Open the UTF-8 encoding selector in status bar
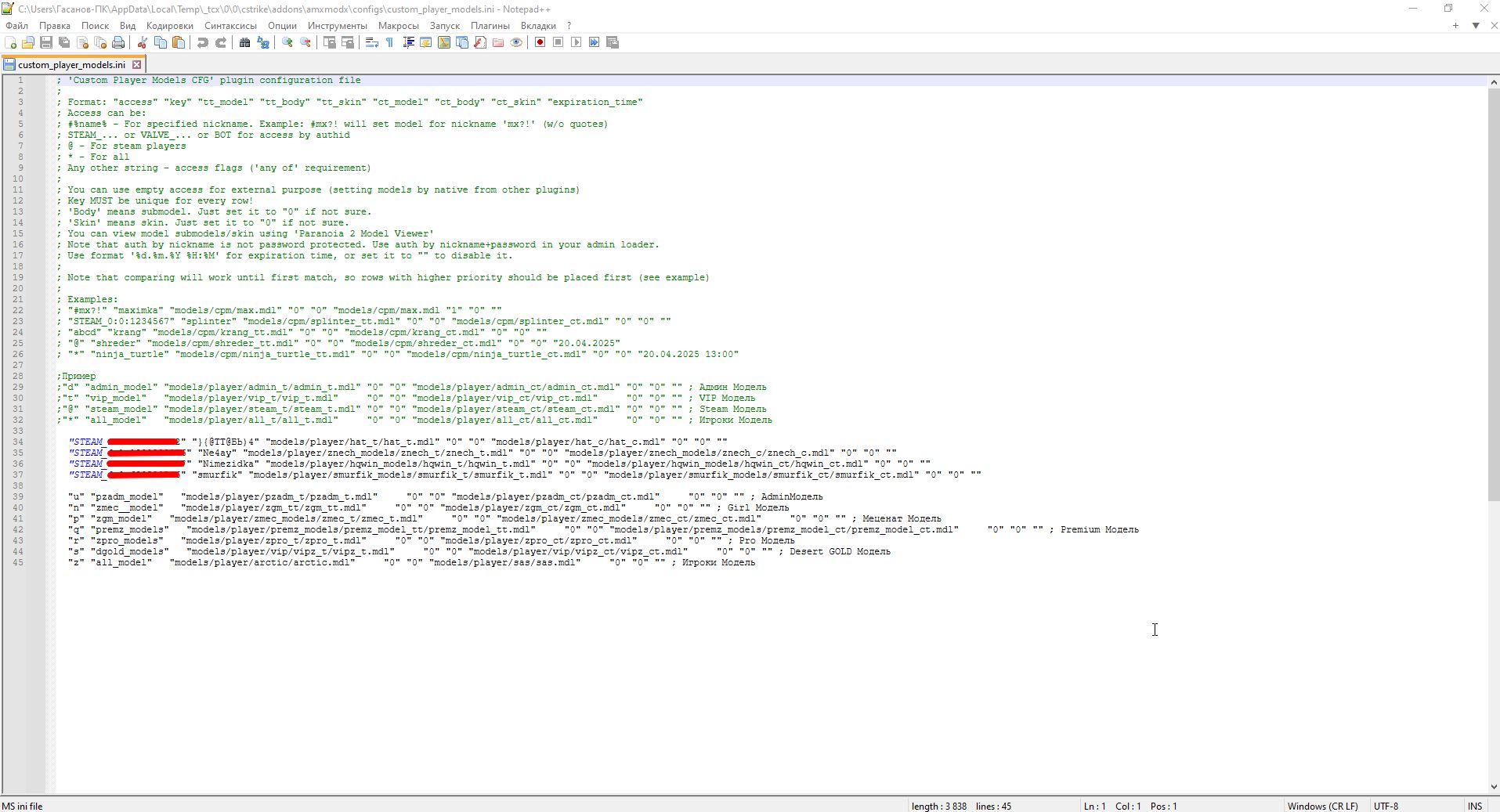This screenshot has width=1500, height=812. click(1385, 806)
